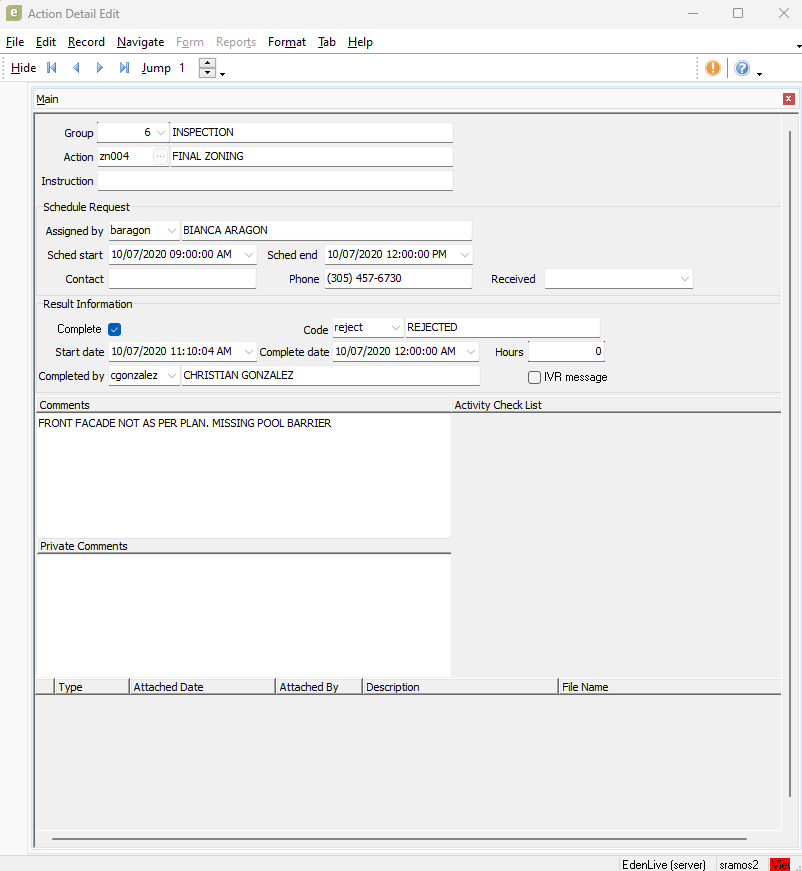
Task: Click the next record arrow icon
Action: [x=100, y=68]
